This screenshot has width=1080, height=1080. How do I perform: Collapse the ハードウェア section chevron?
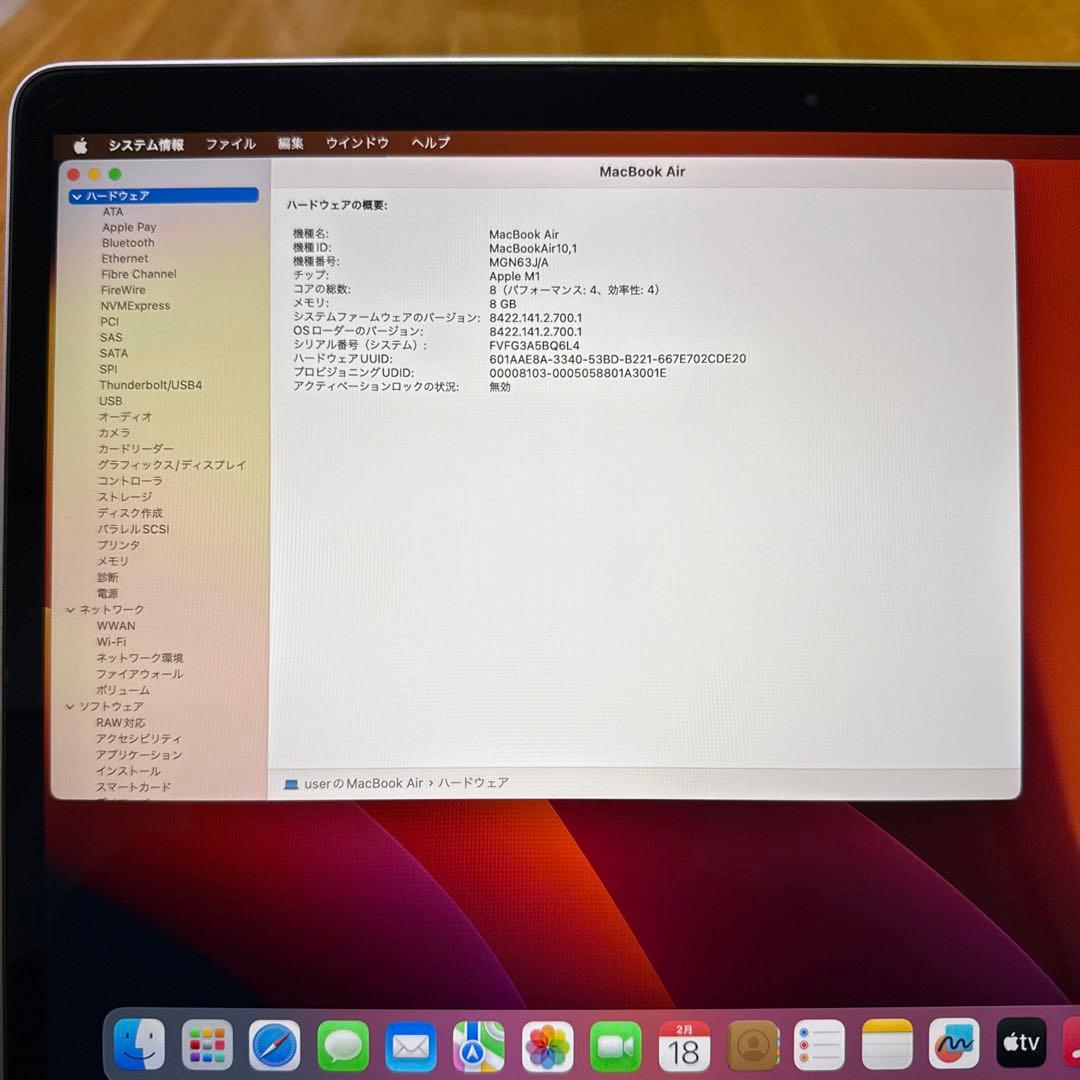click(x=76, y=197)
